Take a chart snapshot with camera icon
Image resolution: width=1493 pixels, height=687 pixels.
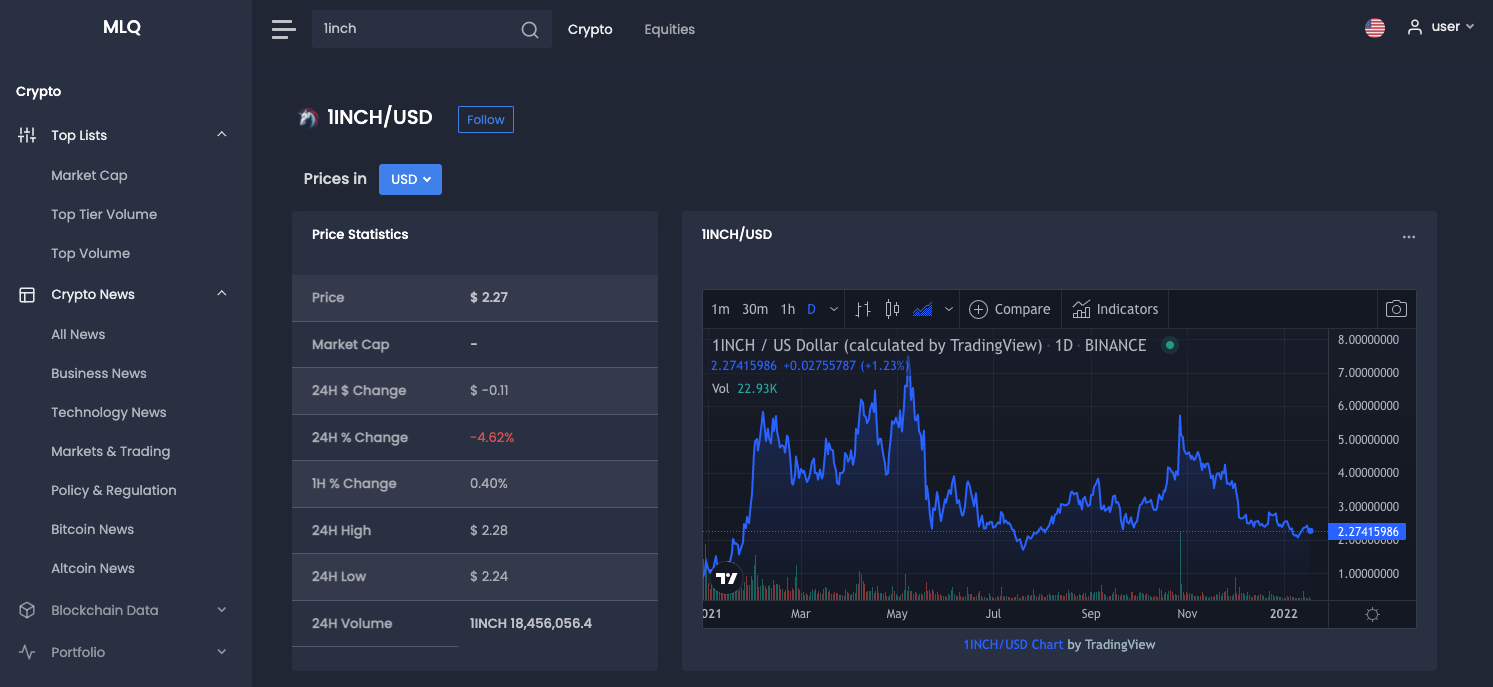(x=1396, y=309)
